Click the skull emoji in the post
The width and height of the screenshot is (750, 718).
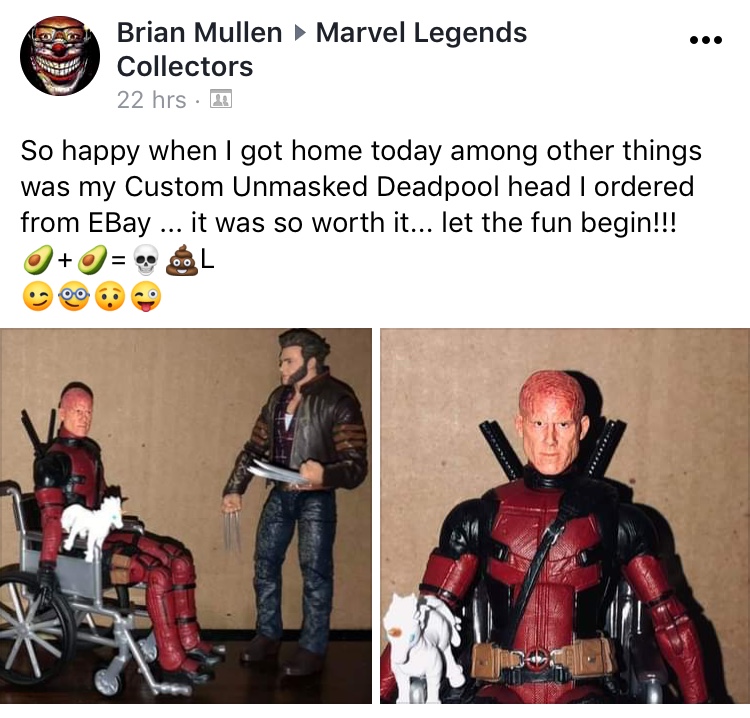[145, 260]
